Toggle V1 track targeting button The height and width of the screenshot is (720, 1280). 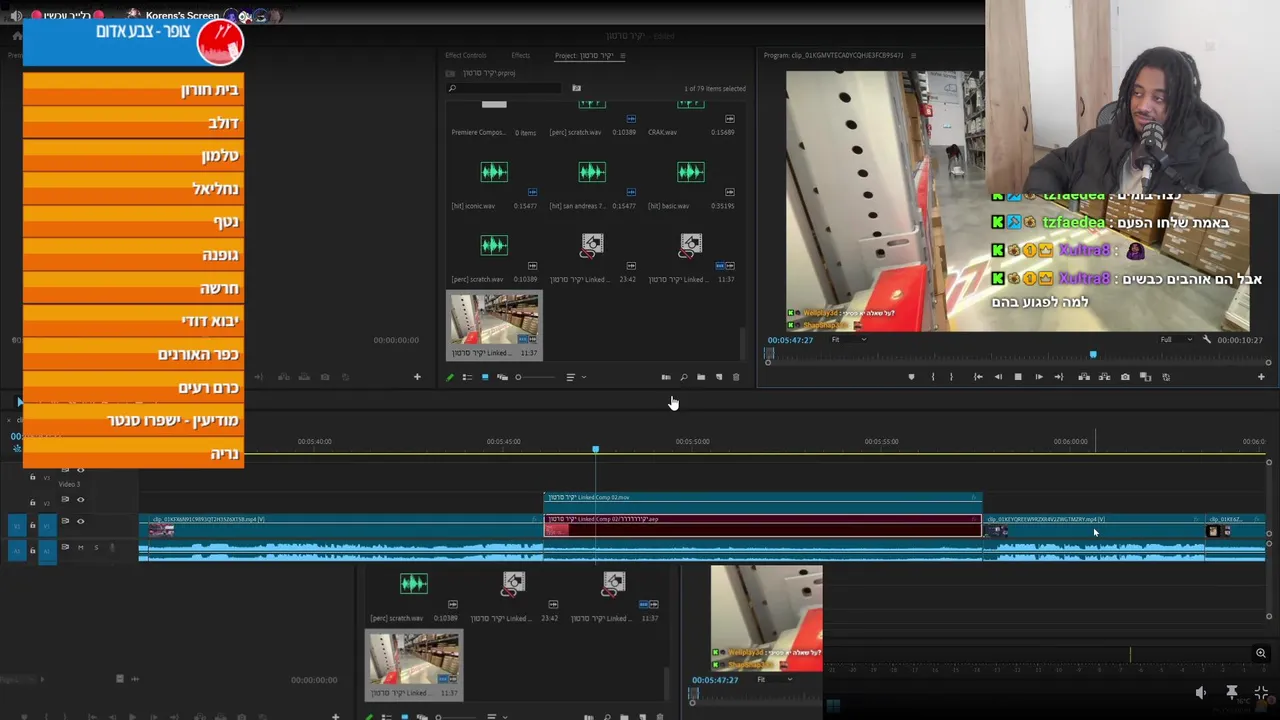click(x=47, y=526)
